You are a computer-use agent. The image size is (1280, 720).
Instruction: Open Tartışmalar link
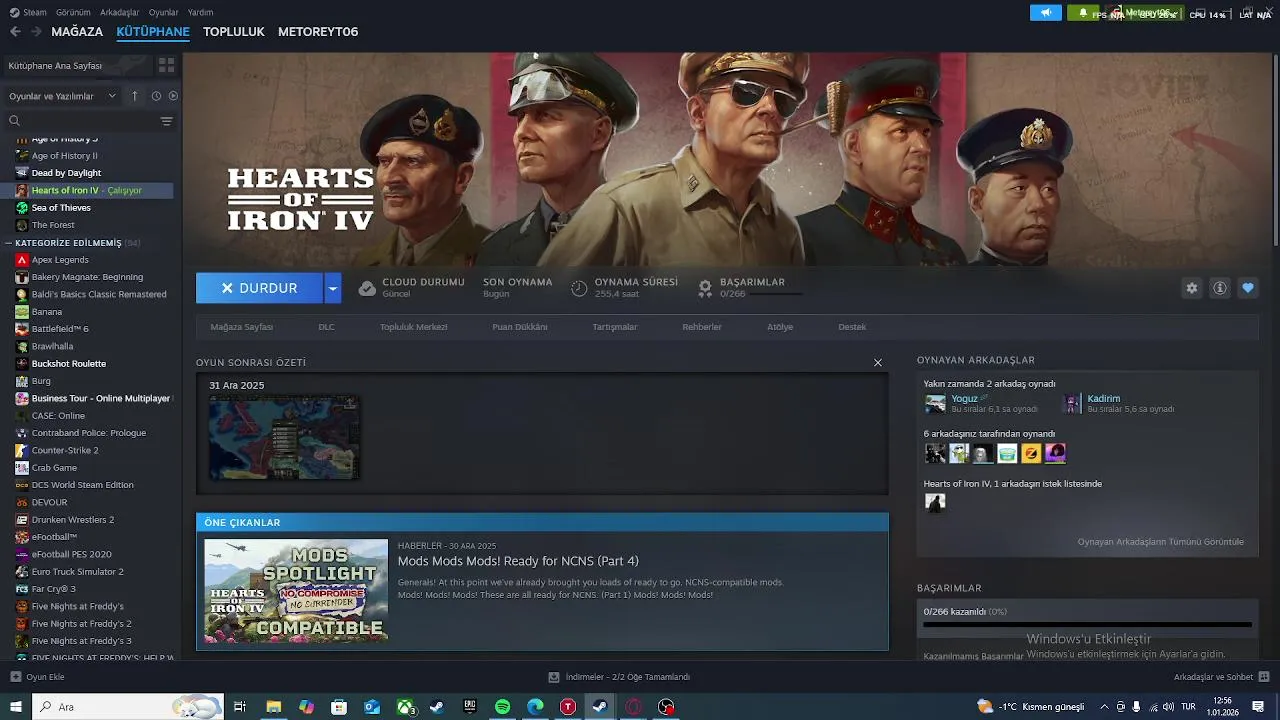614,327
